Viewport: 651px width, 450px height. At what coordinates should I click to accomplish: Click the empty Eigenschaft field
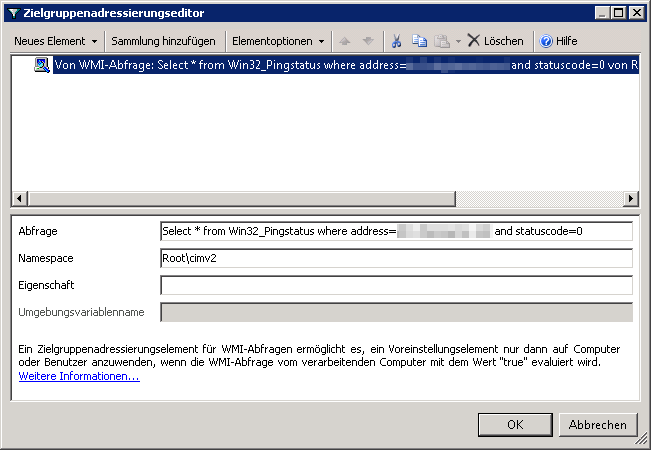(x=395, y=285)
